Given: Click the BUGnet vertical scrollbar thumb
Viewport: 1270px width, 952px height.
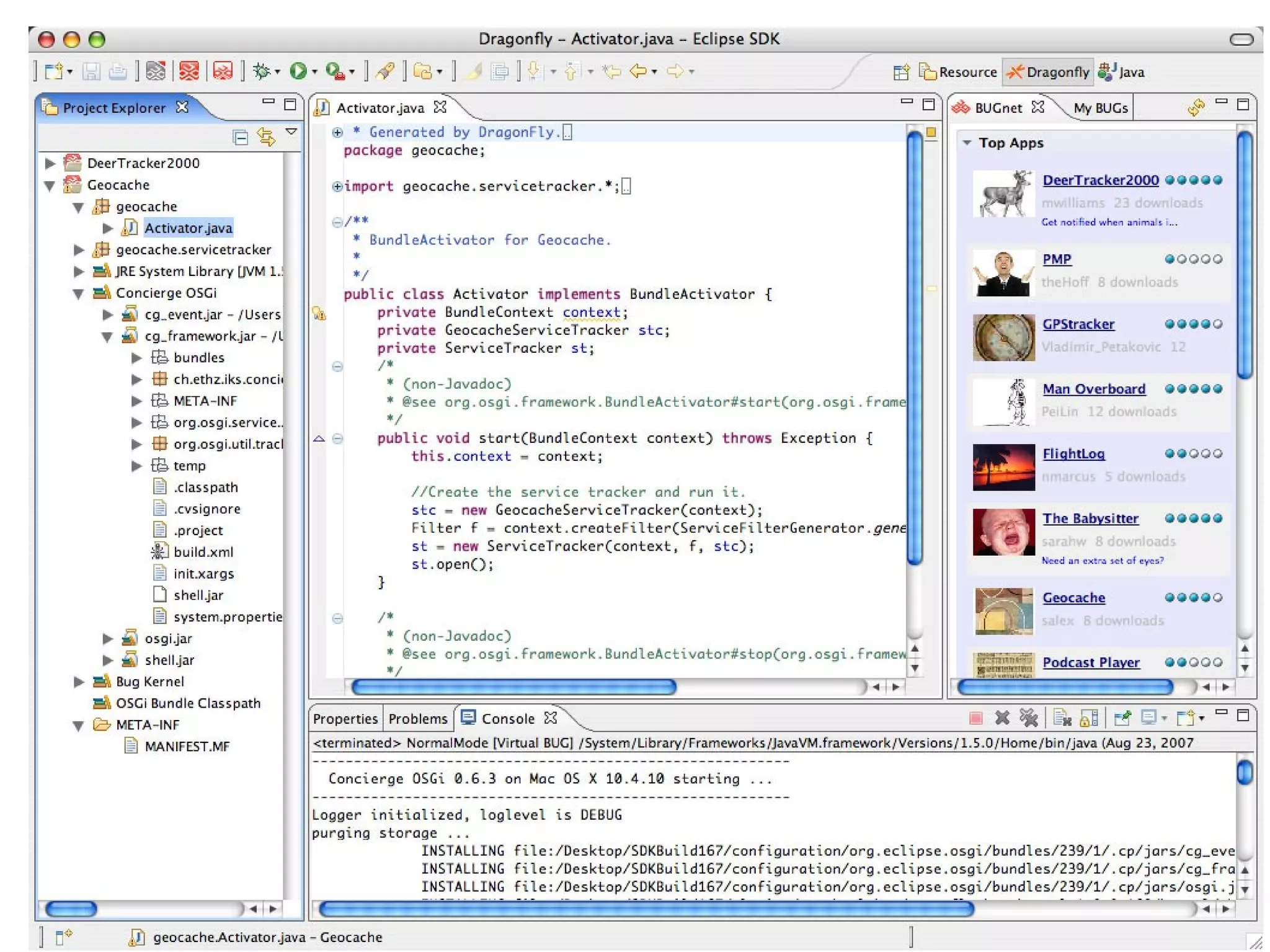Looking at the screenshot, I should (x=1244, y=256).
